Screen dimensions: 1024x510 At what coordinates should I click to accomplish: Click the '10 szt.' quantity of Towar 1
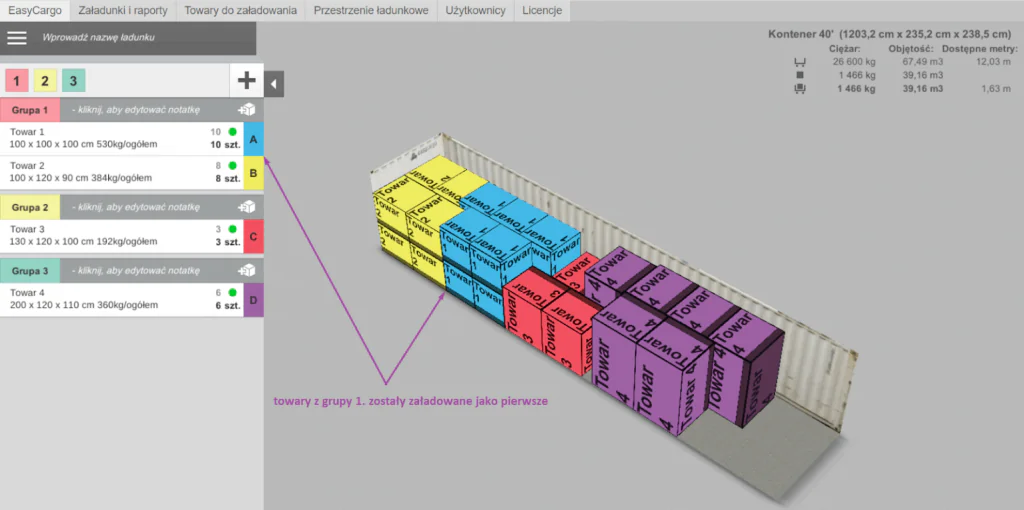tap(225, 144)
